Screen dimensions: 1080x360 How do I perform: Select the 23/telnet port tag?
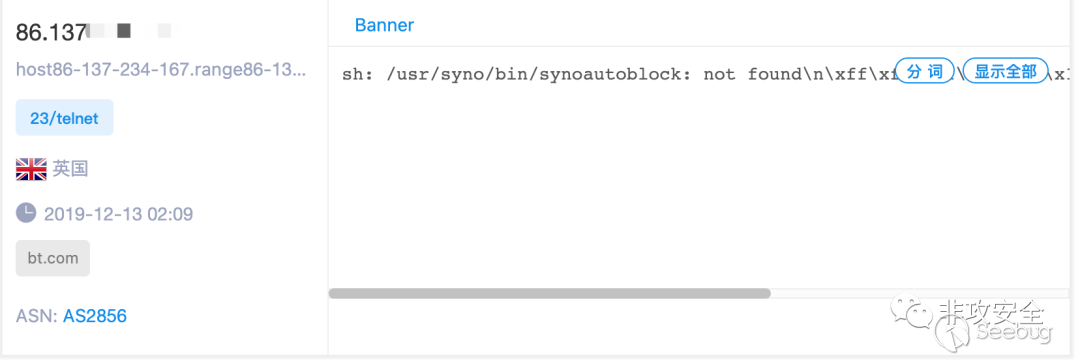point(65,118)
